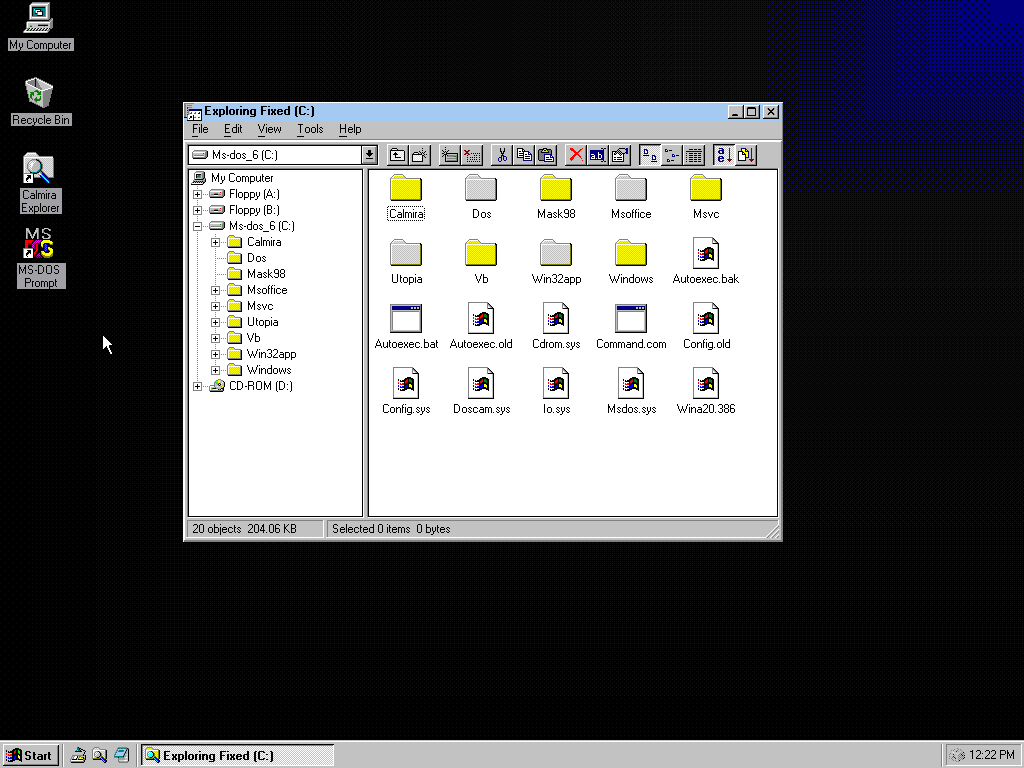Switch to Details list view
The image size is (1024, 768).
(694, 155)
